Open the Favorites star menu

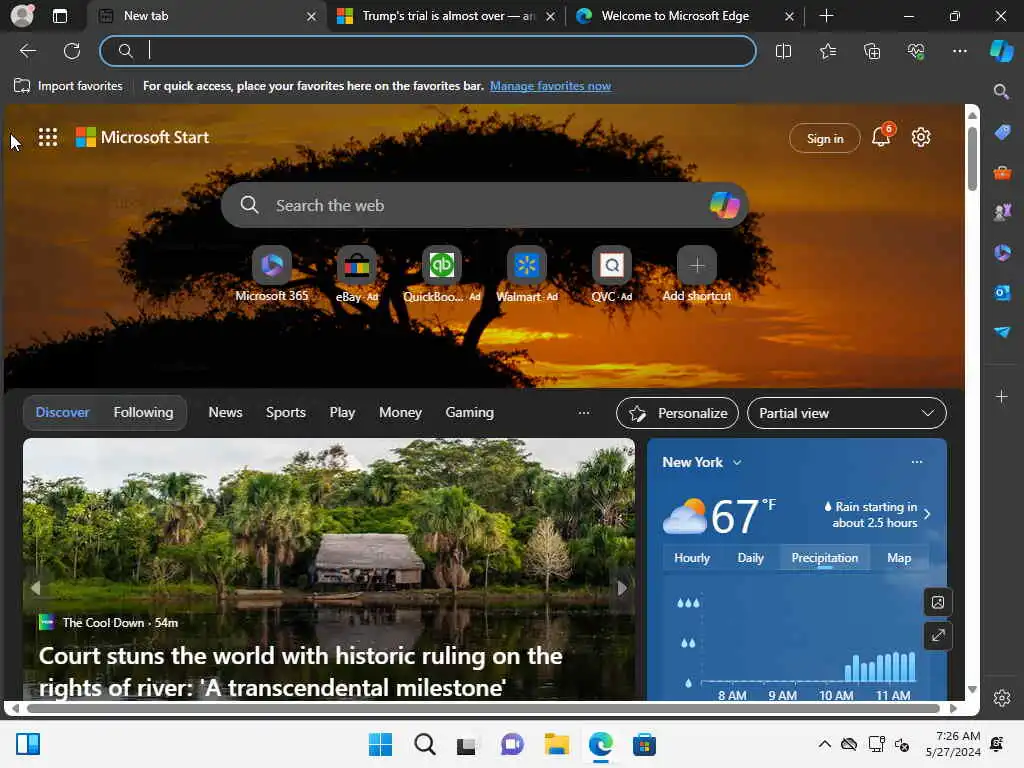tap(827, 51)
